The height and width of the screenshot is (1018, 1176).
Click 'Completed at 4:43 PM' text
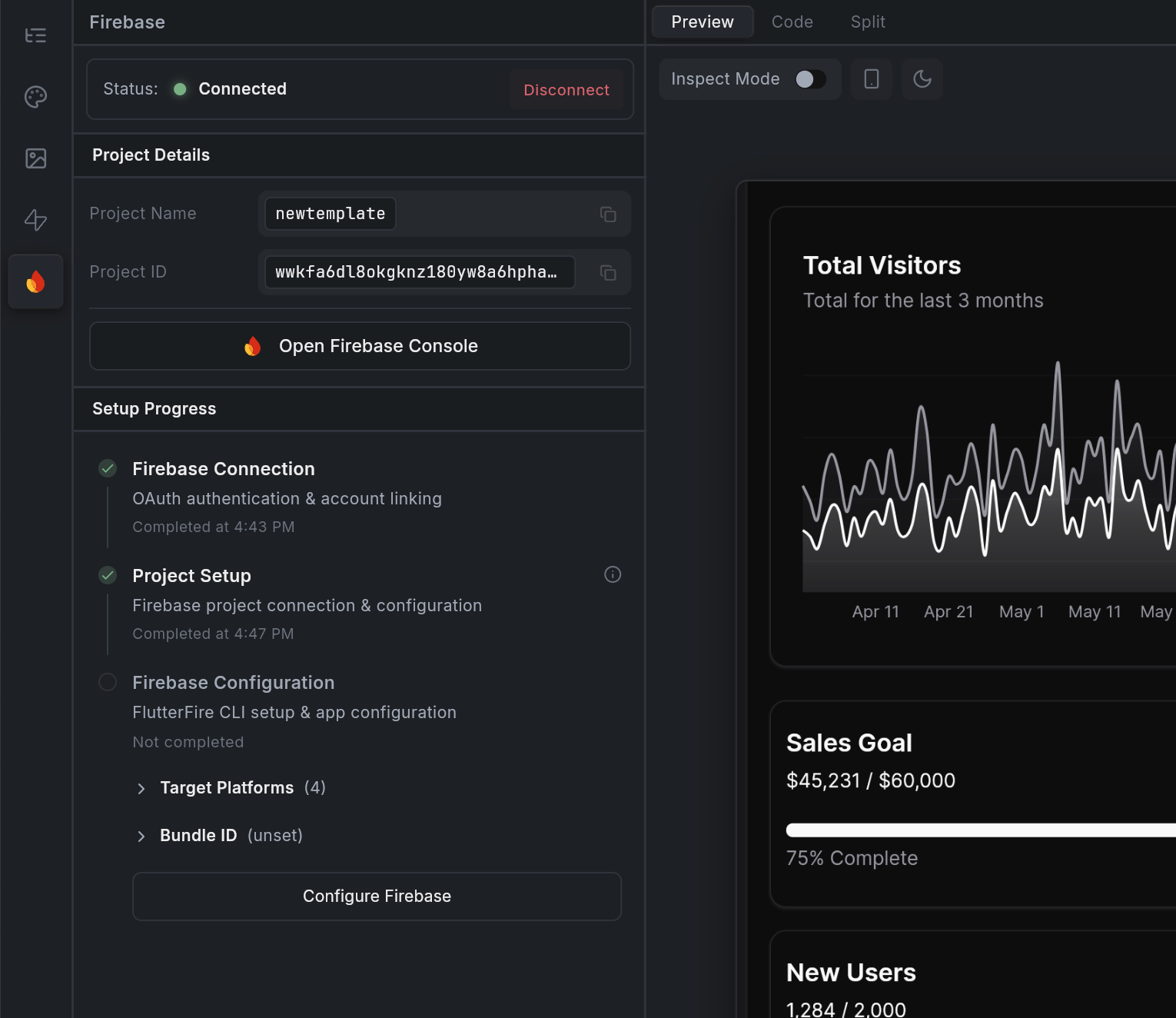[x=214, y=527]
